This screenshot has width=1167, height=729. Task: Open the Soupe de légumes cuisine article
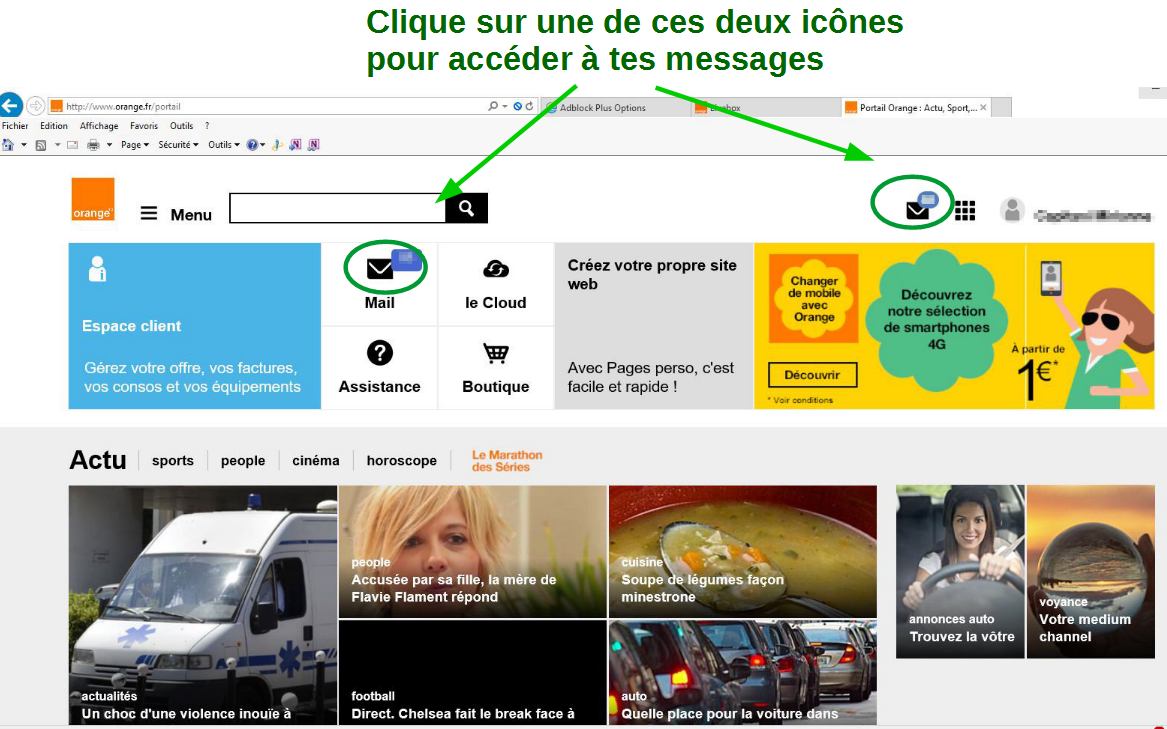point(743,552)
